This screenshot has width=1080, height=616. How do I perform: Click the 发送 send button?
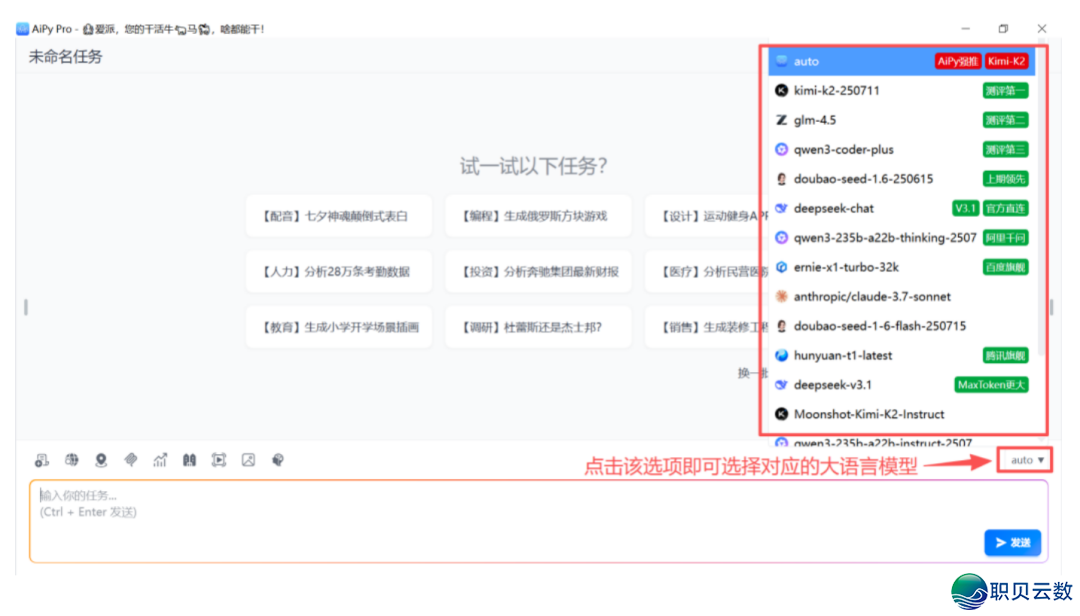[1012, 543]
